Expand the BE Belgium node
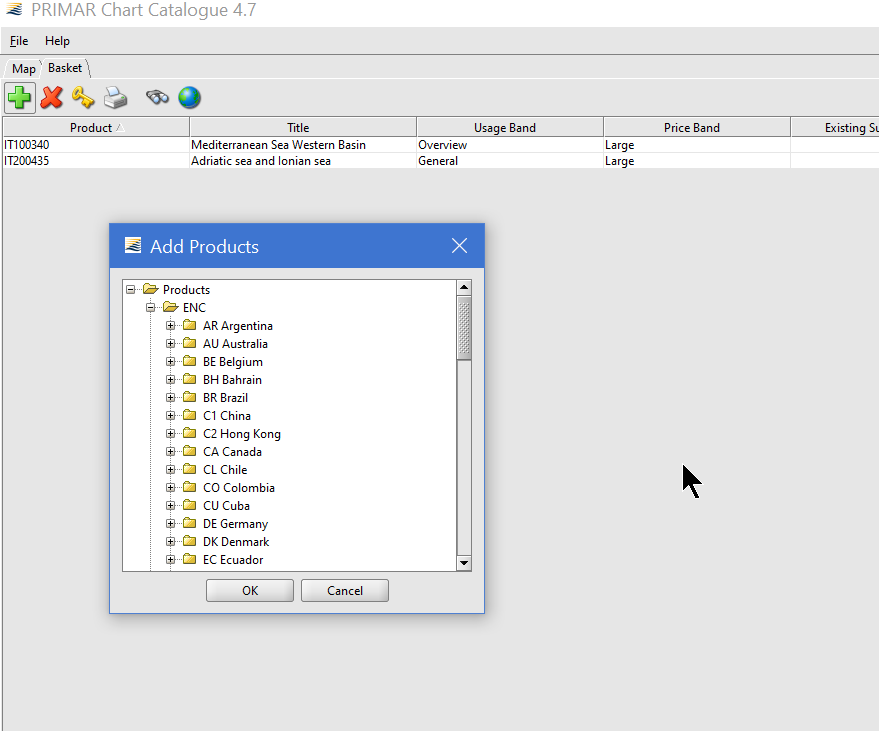 (x=170, y=362)
